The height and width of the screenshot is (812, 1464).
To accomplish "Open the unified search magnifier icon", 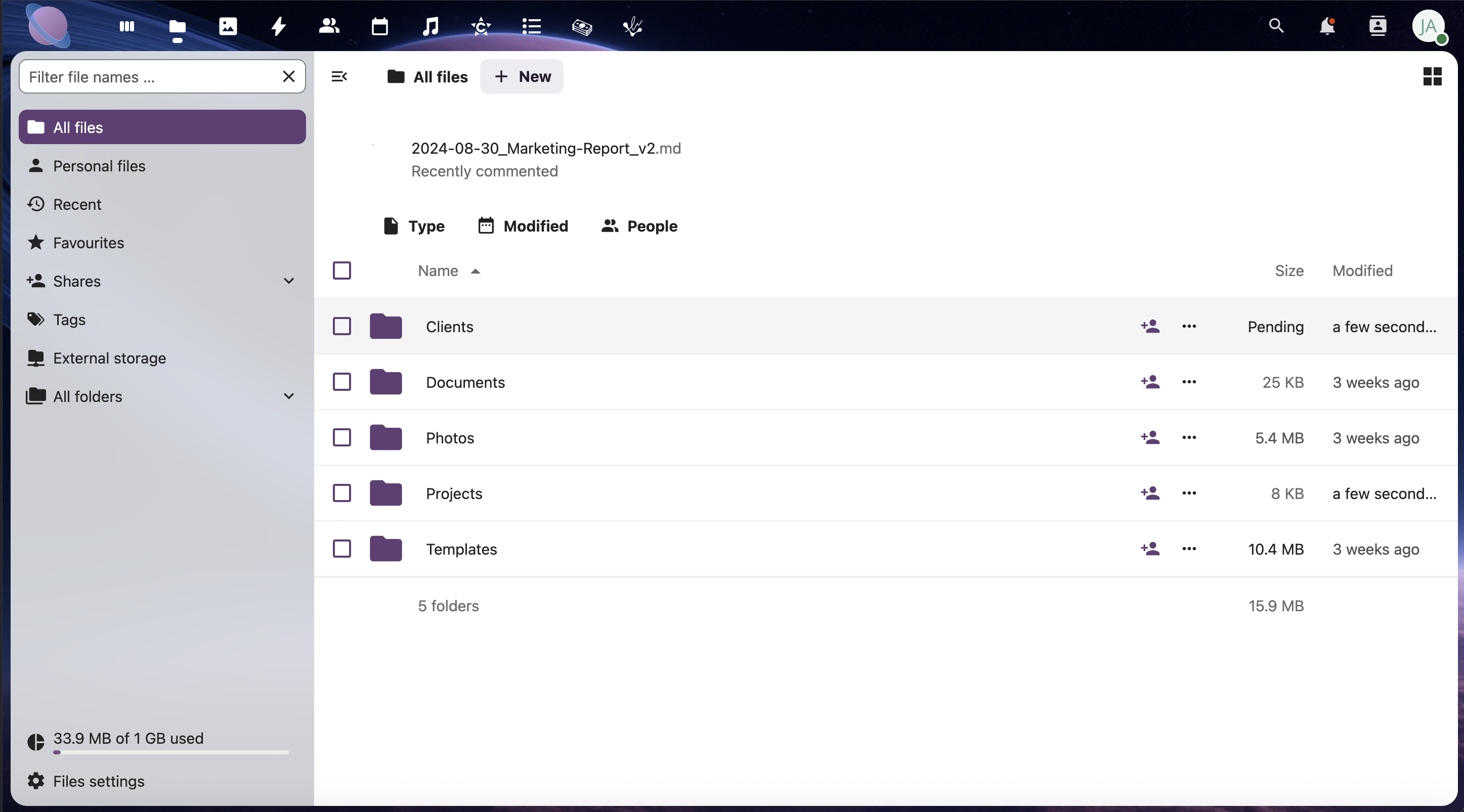I will coord(1276,26).
